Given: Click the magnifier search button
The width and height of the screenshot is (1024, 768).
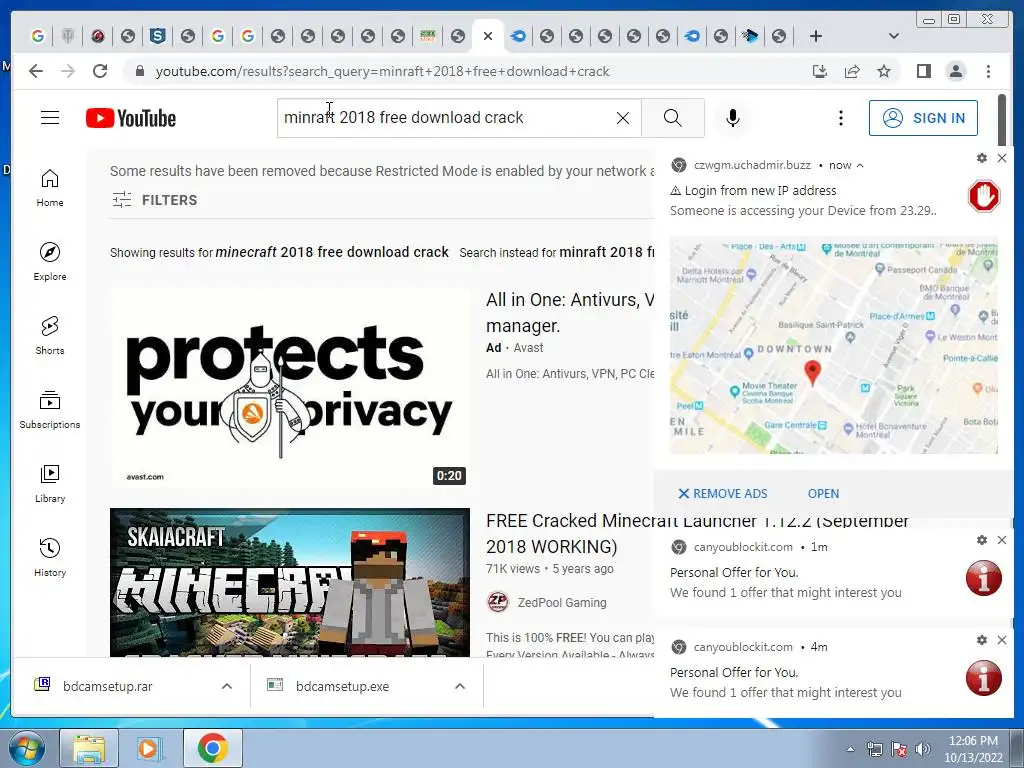Looking at the screenshot, I should pos(673,118).
